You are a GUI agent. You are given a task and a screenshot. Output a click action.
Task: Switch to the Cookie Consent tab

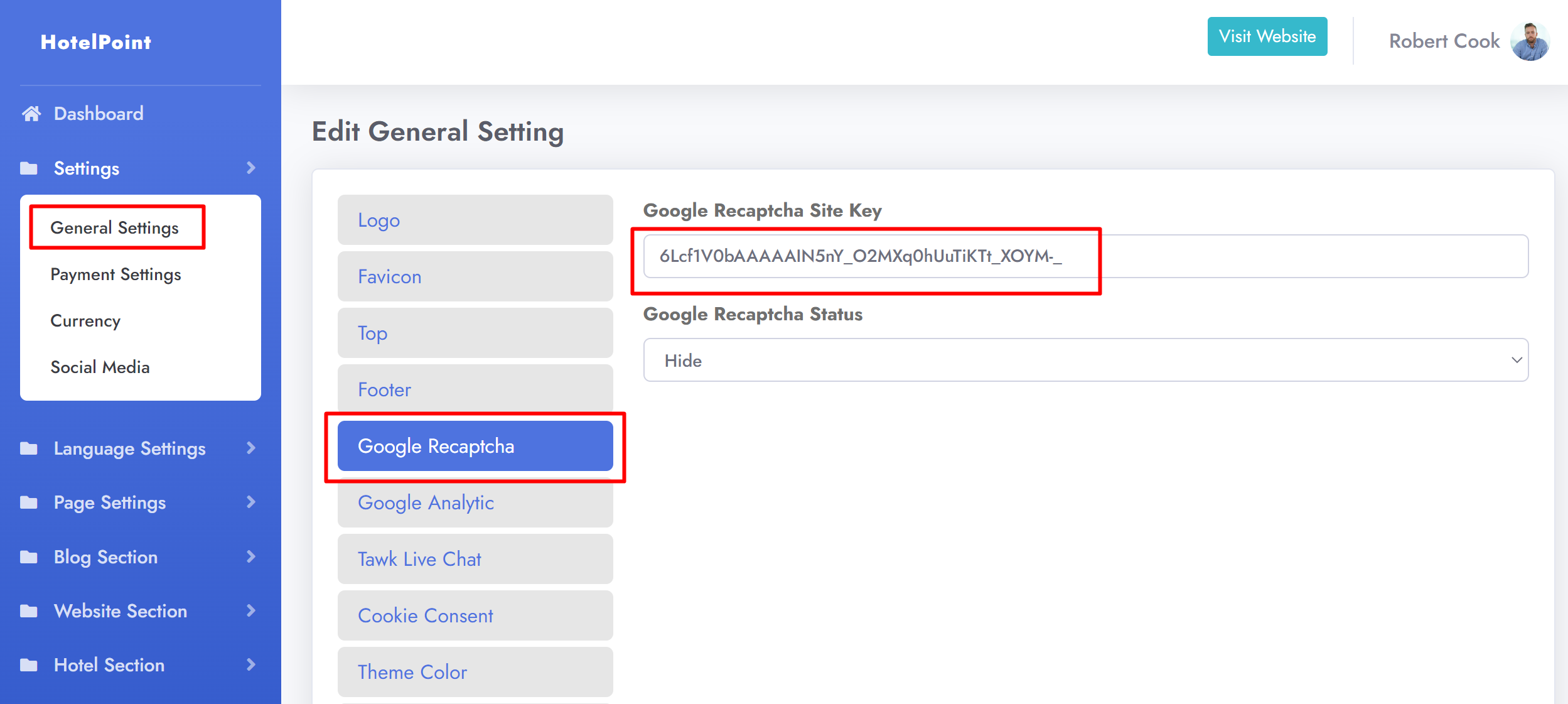[475, 615]
